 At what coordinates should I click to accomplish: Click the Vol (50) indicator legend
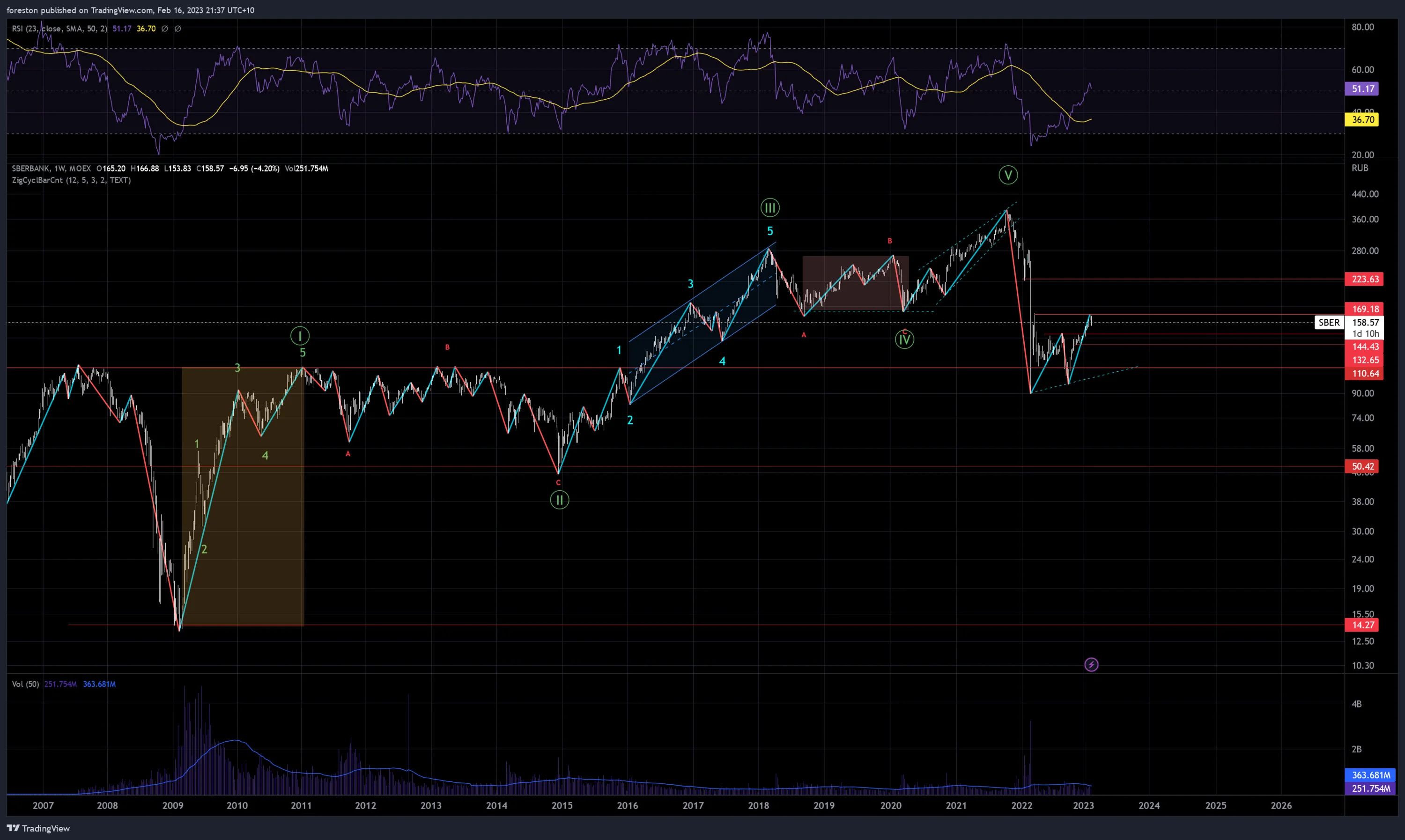point(25,684)
